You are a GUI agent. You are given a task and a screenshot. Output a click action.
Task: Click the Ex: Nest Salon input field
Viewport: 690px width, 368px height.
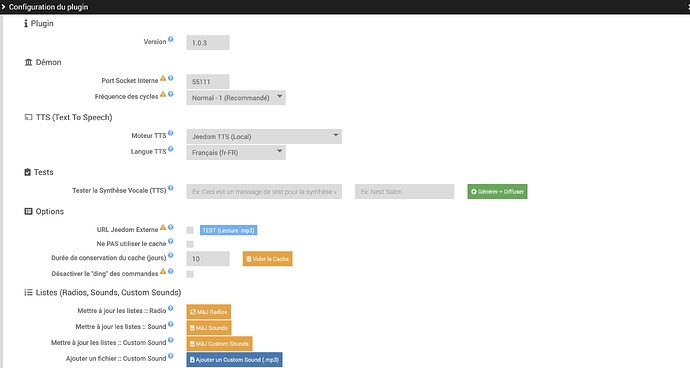tap(404, 191)
